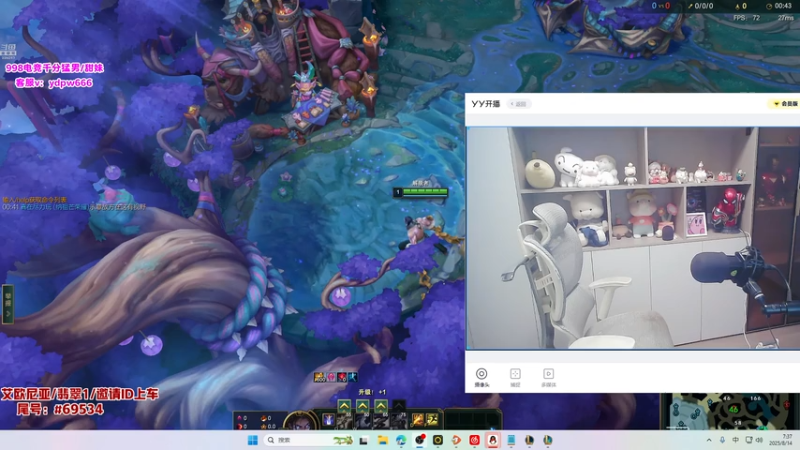800x450 pixels.
Task: Select the 多媒体 multimedia source icon
Action: click(548, 378)
